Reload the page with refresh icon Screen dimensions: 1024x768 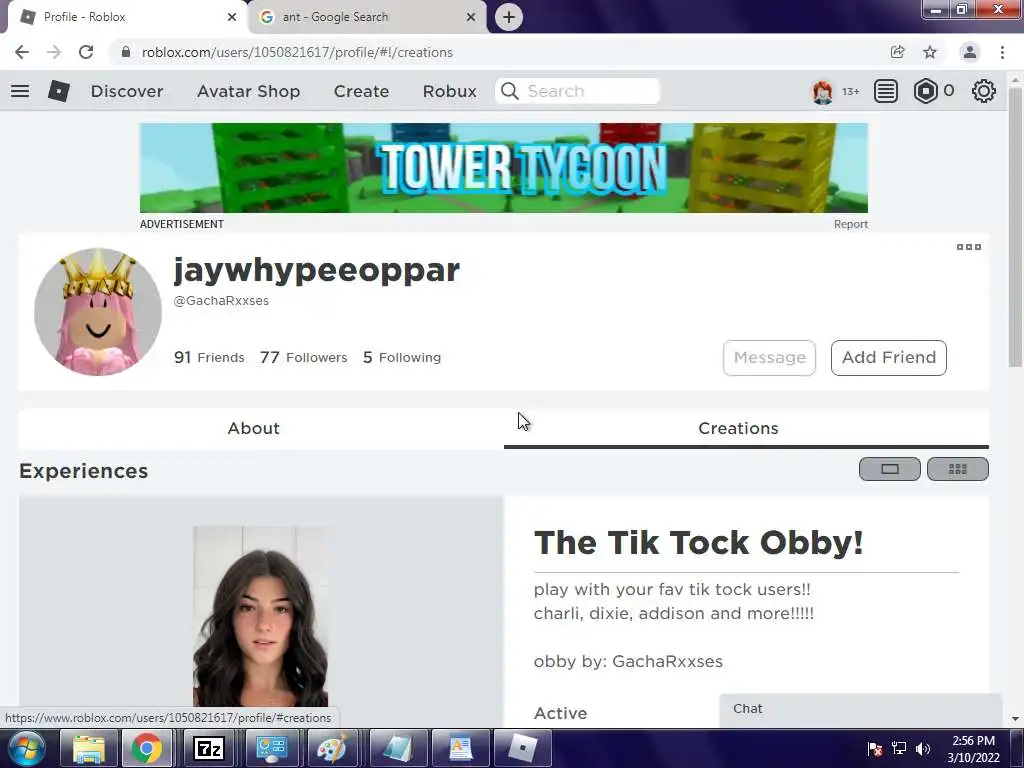point(86,52)
